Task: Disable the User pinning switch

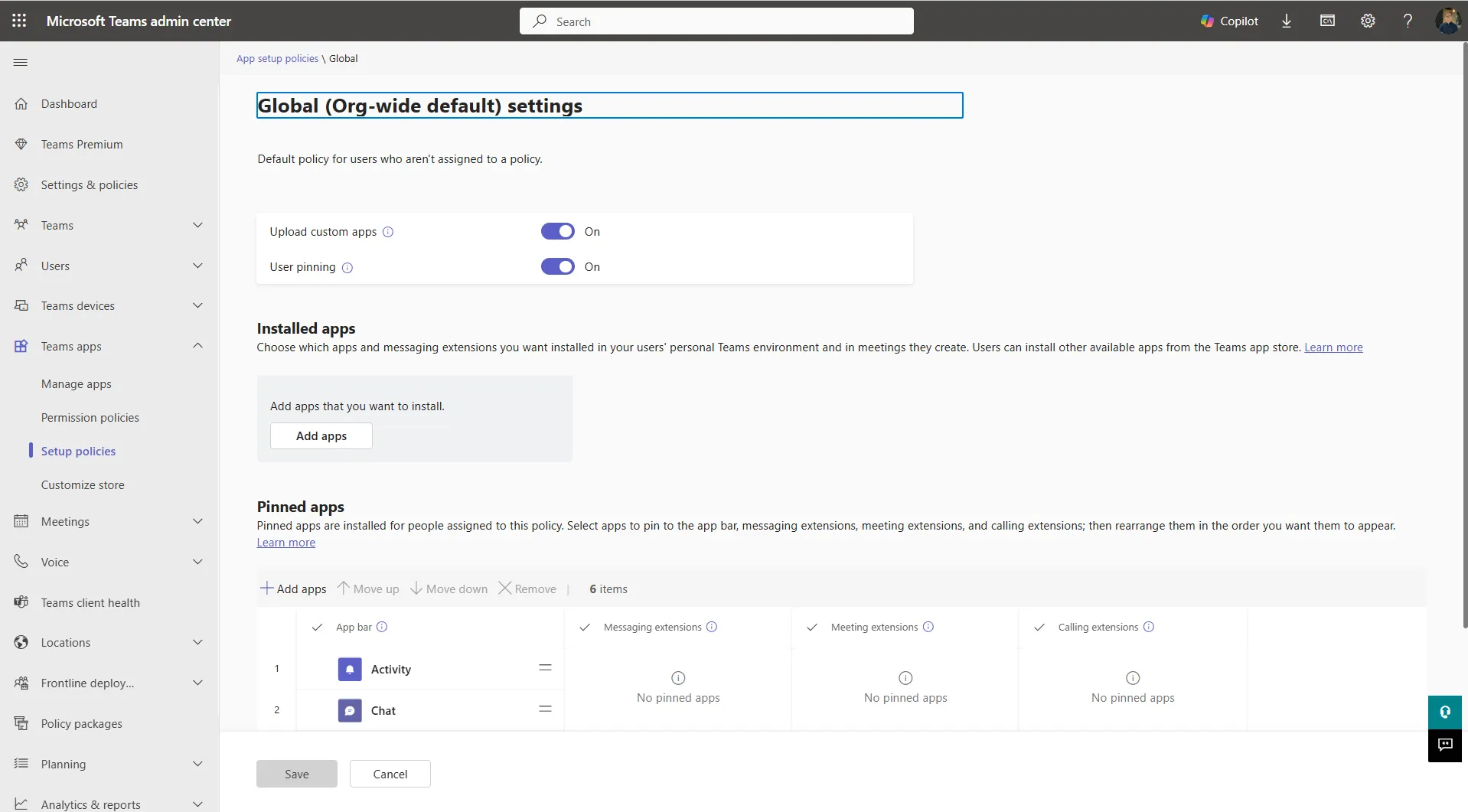Action: pyautogui.click(x=557, y=266)
